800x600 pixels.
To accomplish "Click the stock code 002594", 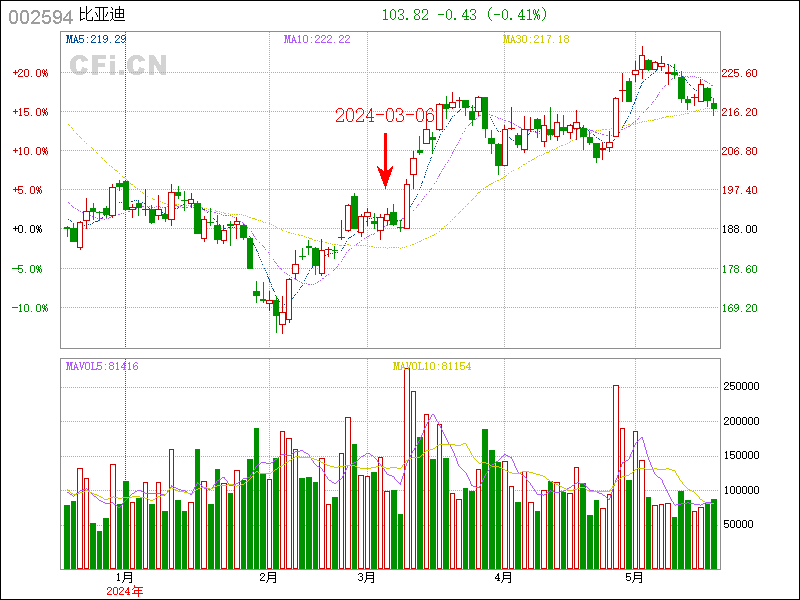I will point(41,17).
